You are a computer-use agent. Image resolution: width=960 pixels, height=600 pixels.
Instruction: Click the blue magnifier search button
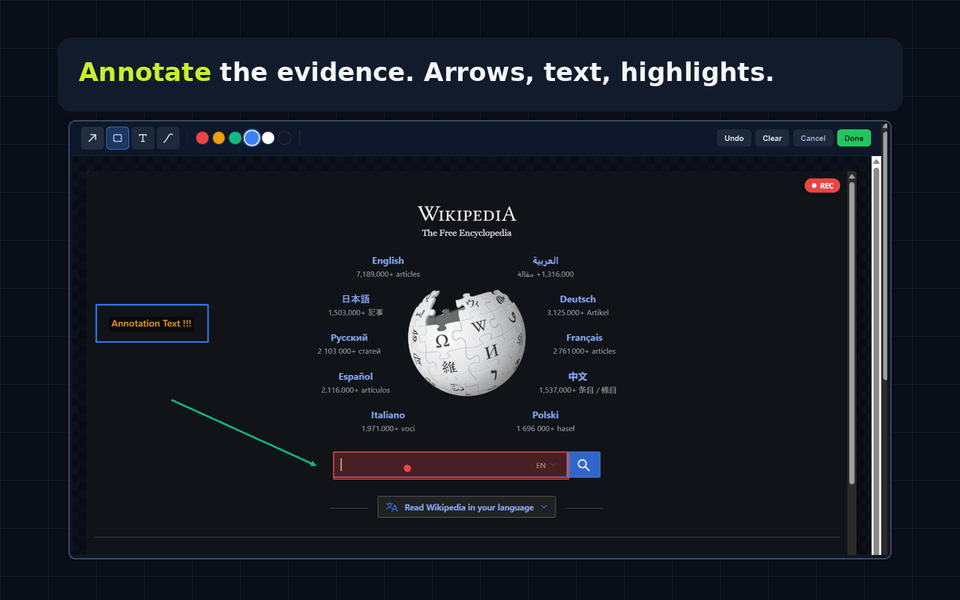[x=584, y=465]
